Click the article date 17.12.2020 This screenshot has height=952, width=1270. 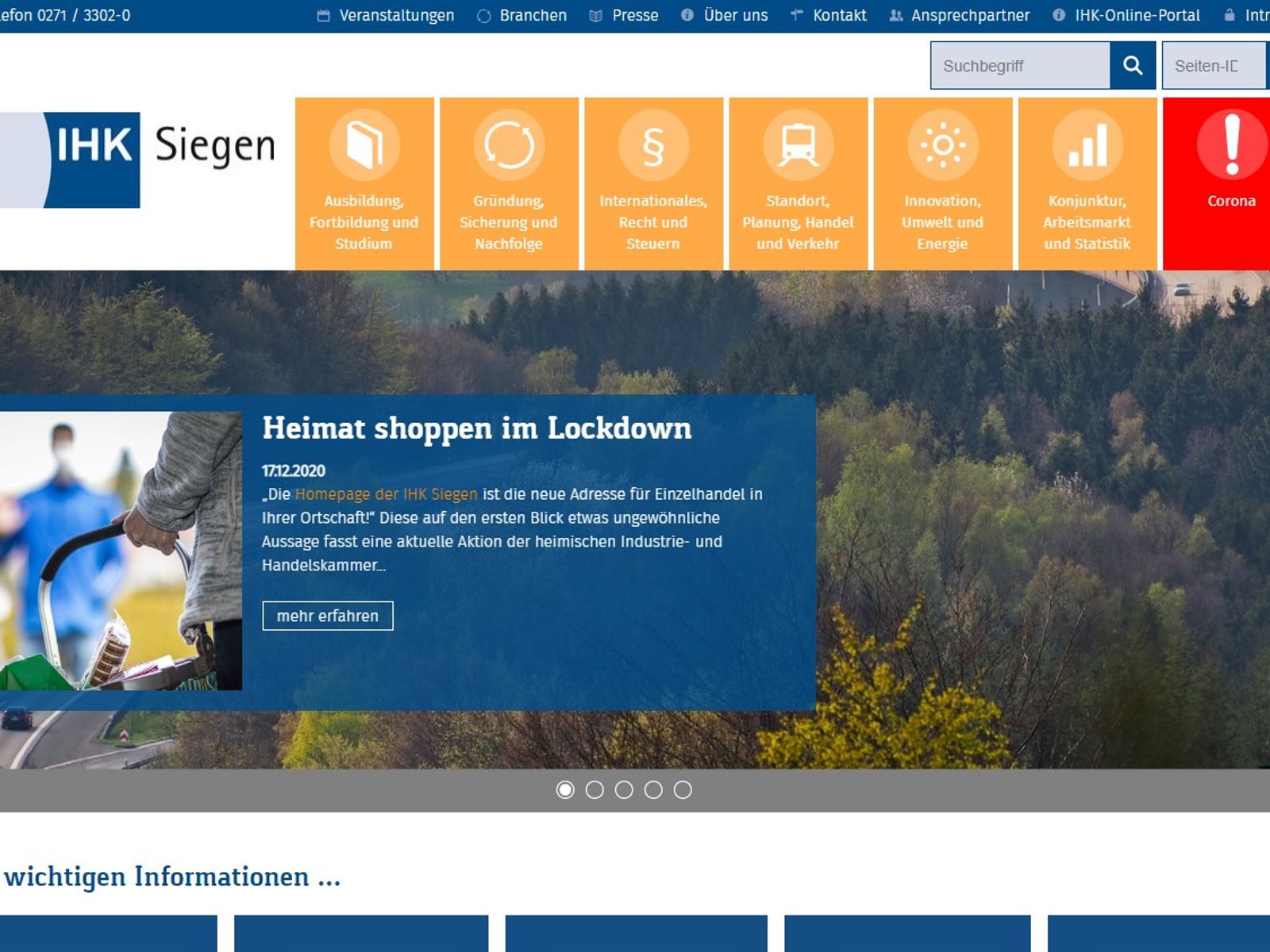[294, 470]
